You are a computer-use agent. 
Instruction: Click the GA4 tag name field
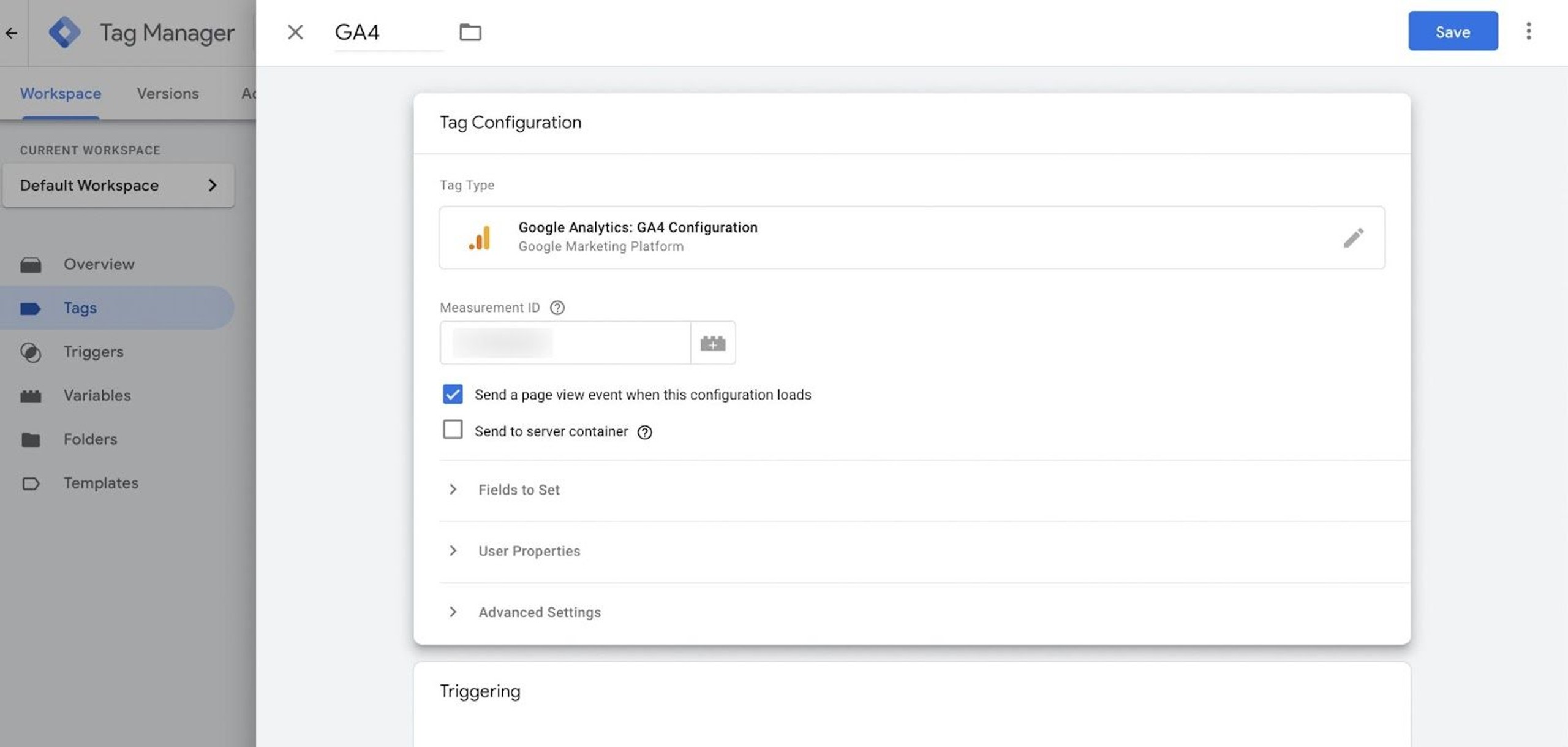tap(386, 32)
